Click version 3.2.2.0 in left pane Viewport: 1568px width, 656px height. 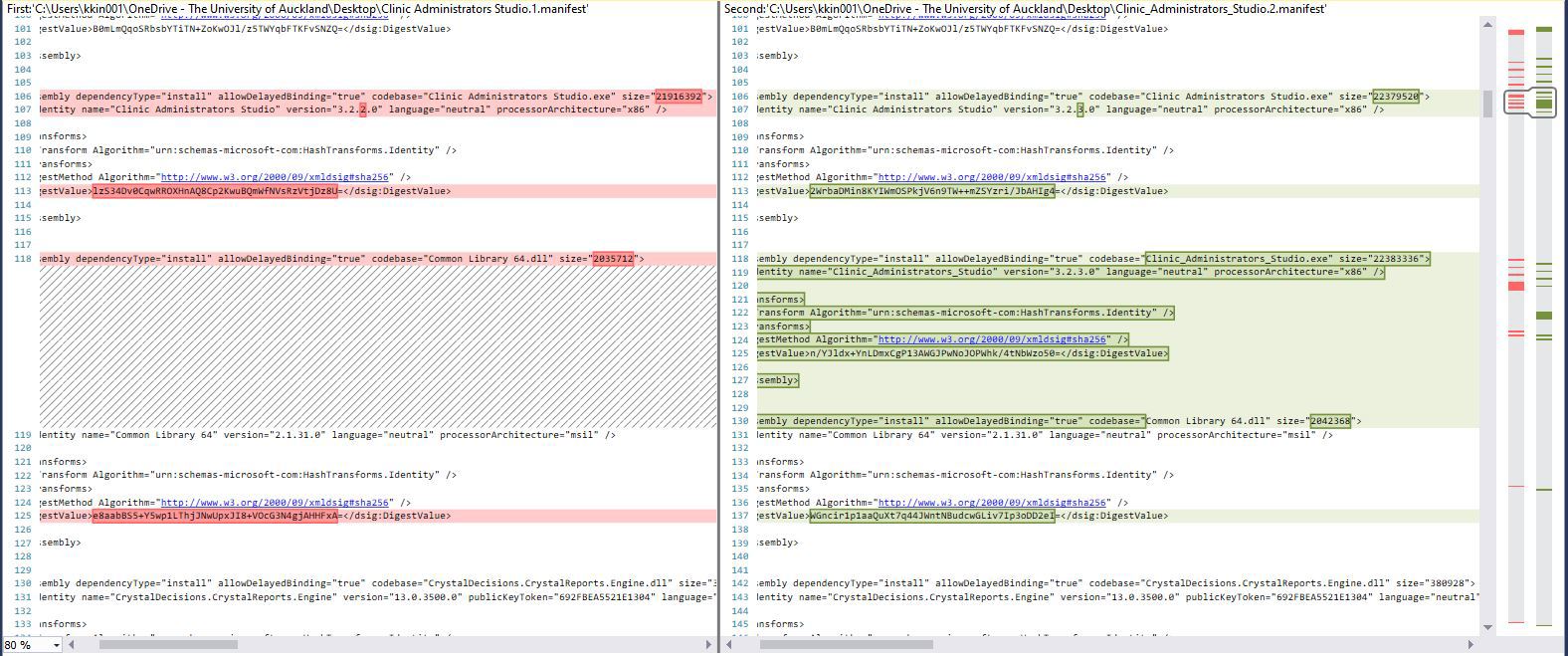[359, 109]
